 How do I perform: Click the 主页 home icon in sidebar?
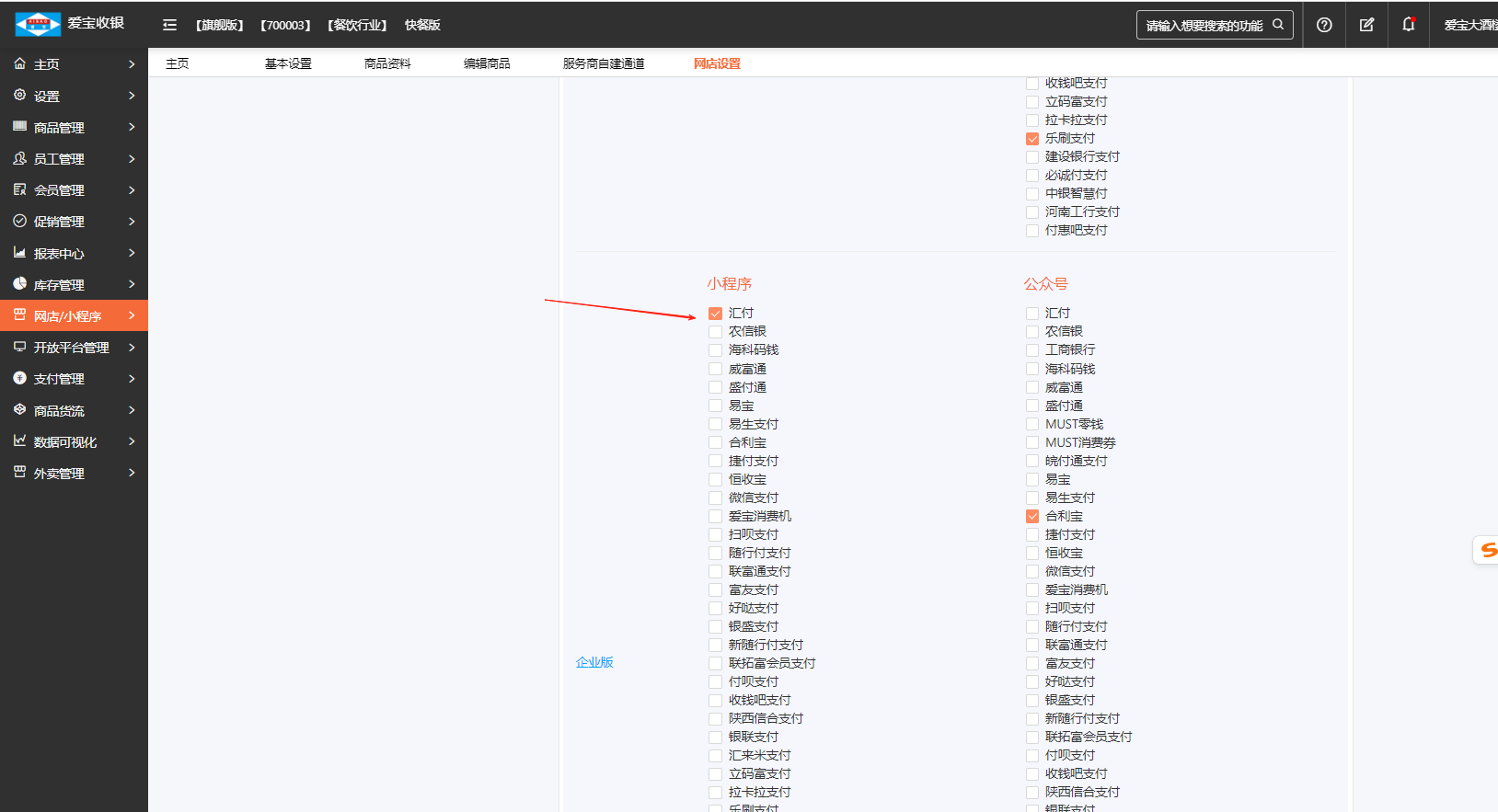point(19,63)
